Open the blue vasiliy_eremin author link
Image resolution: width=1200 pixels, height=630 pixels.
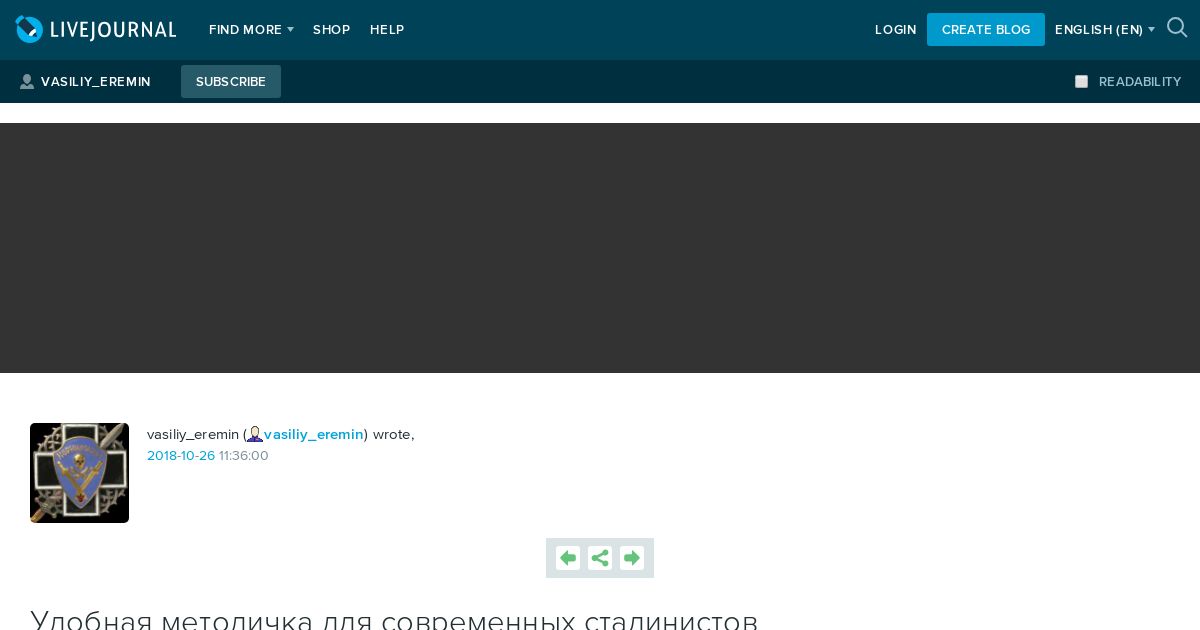point(314,434)
